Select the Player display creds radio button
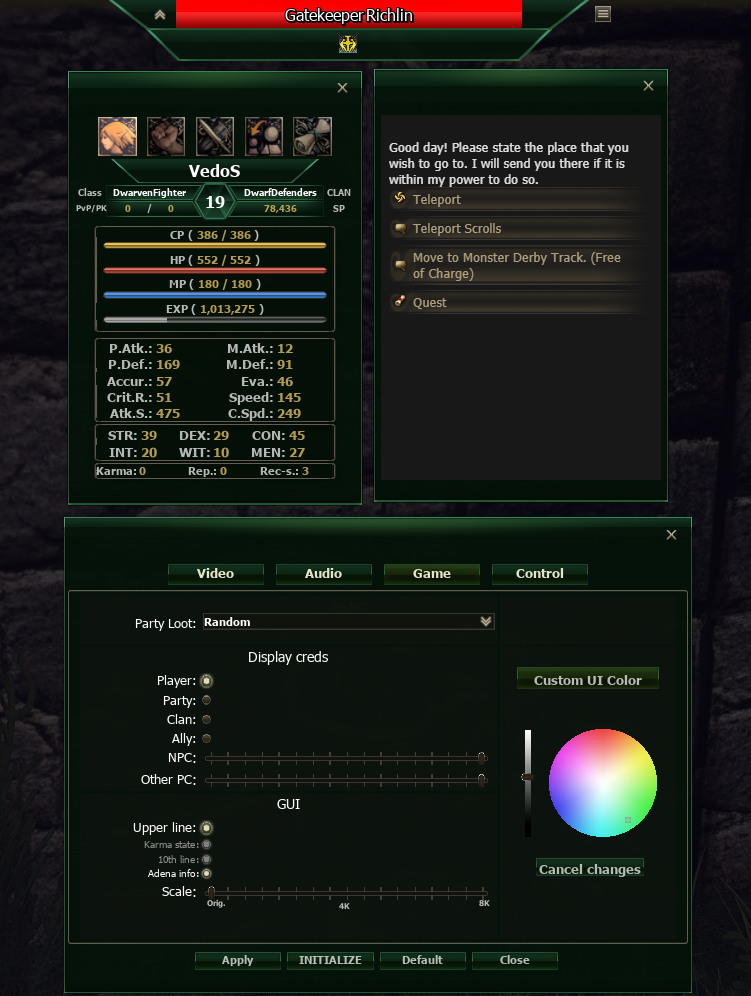The width and height of the screenshot is (751, 996). coord(206,681)
